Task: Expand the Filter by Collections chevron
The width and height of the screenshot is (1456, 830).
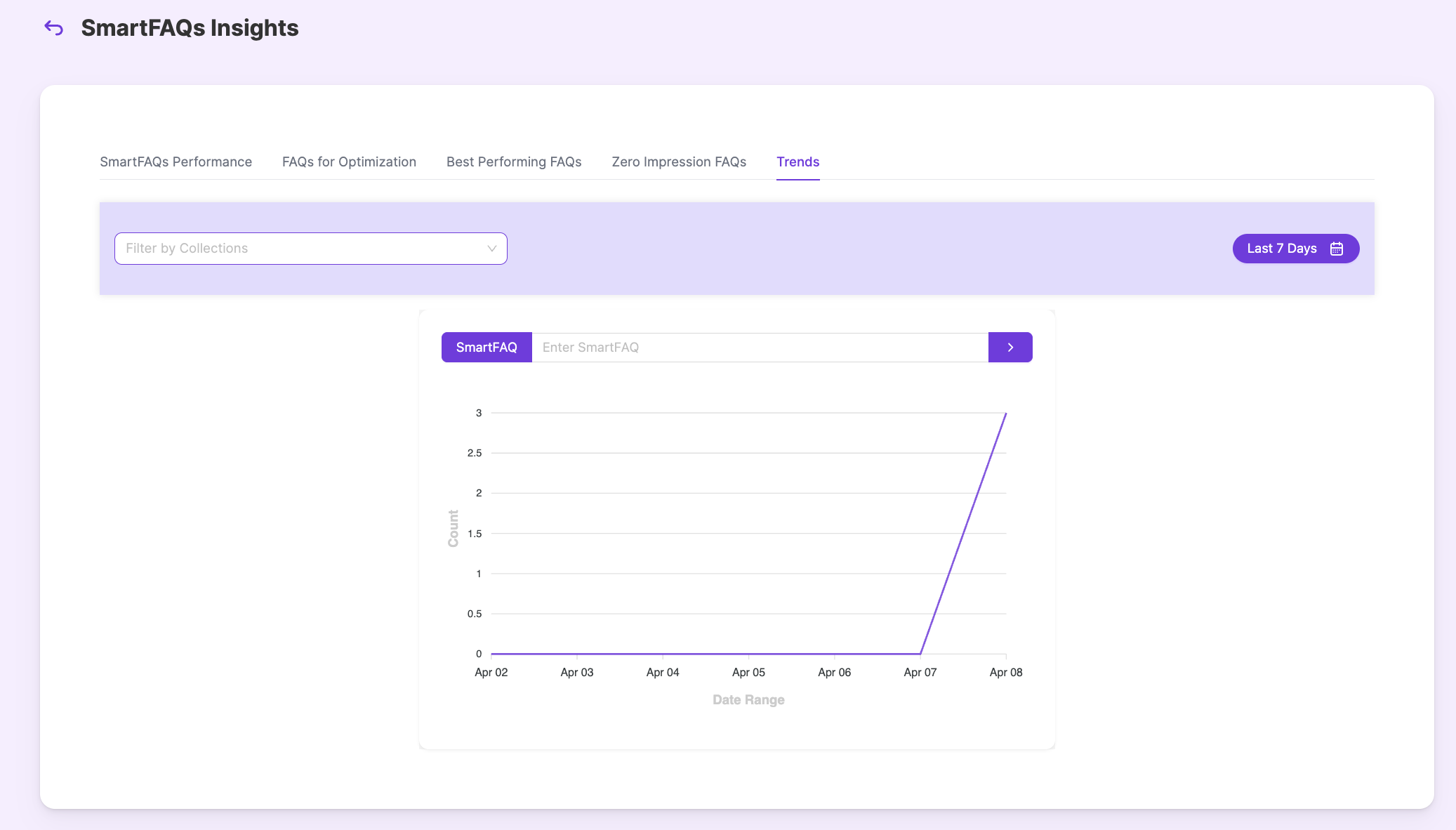Action: pos(491,249)
